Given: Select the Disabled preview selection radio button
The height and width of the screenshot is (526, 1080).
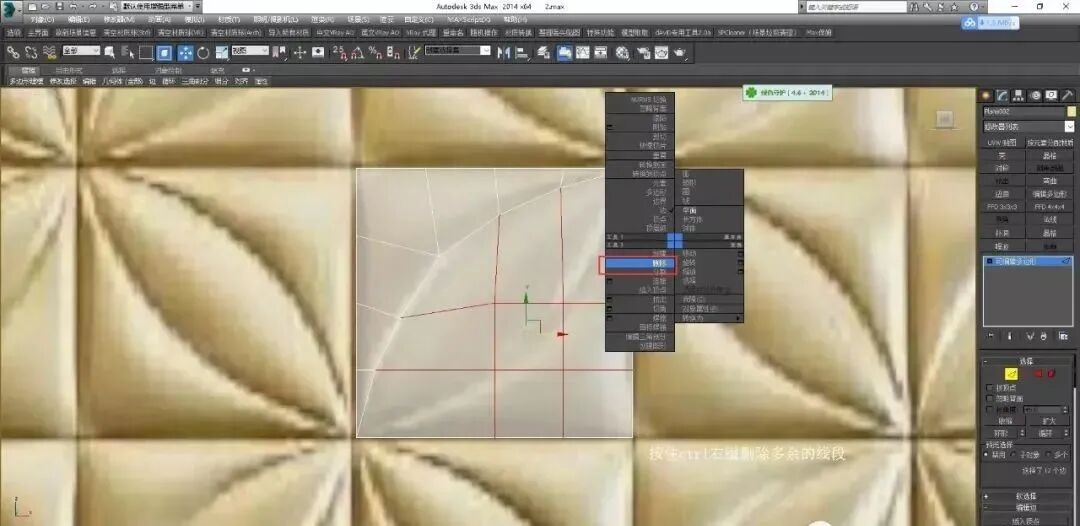Looking at the screenshot, I should point(986,454).
